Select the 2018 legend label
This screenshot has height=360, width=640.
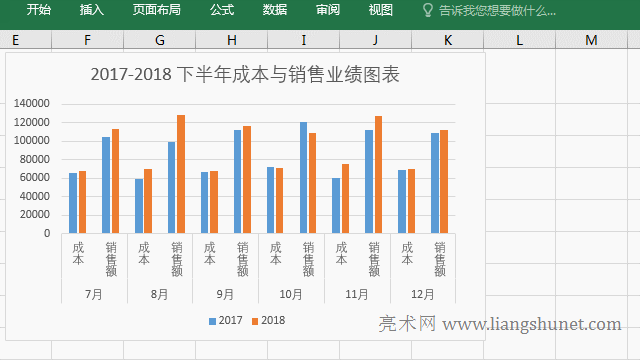click(x=273, y=320)
